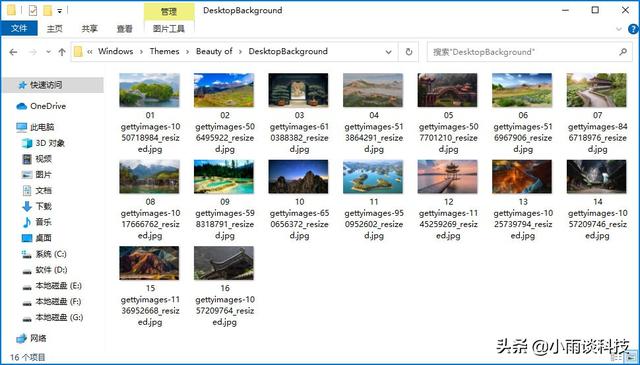The image size is (640, 365).
Task: Go up one folder level arrow
Action: click(x=62, y=52)
